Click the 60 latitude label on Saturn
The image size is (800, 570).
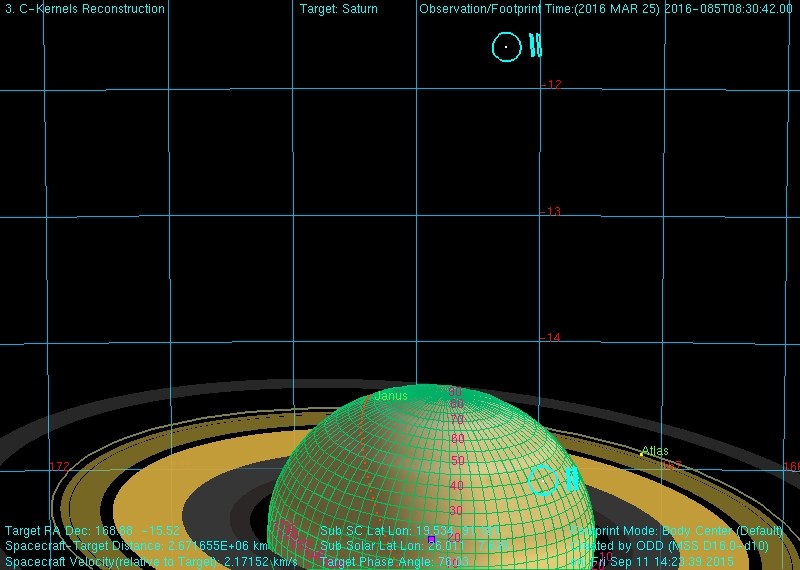(458, 438)
